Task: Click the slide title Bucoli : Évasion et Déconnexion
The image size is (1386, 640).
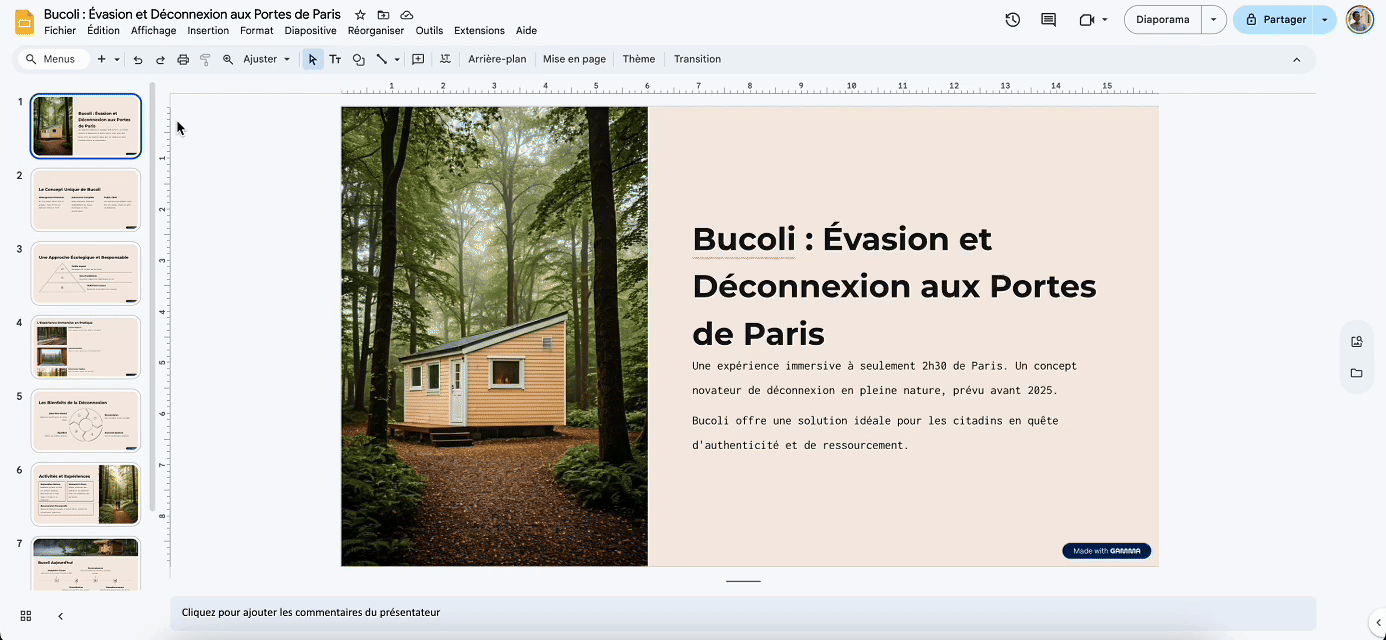Action: coord(894,286)
